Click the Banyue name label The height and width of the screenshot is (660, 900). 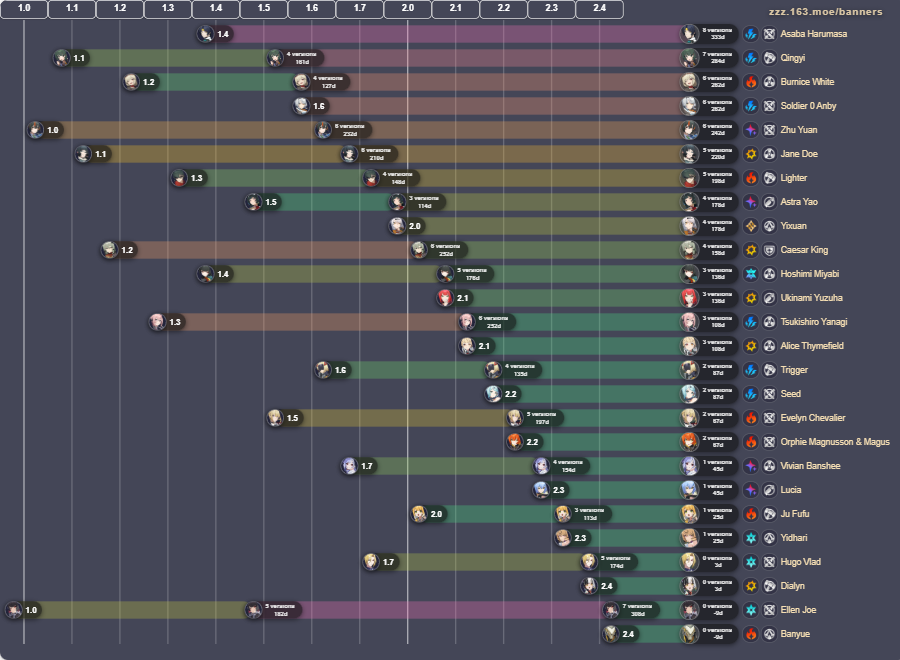point(795,634)
